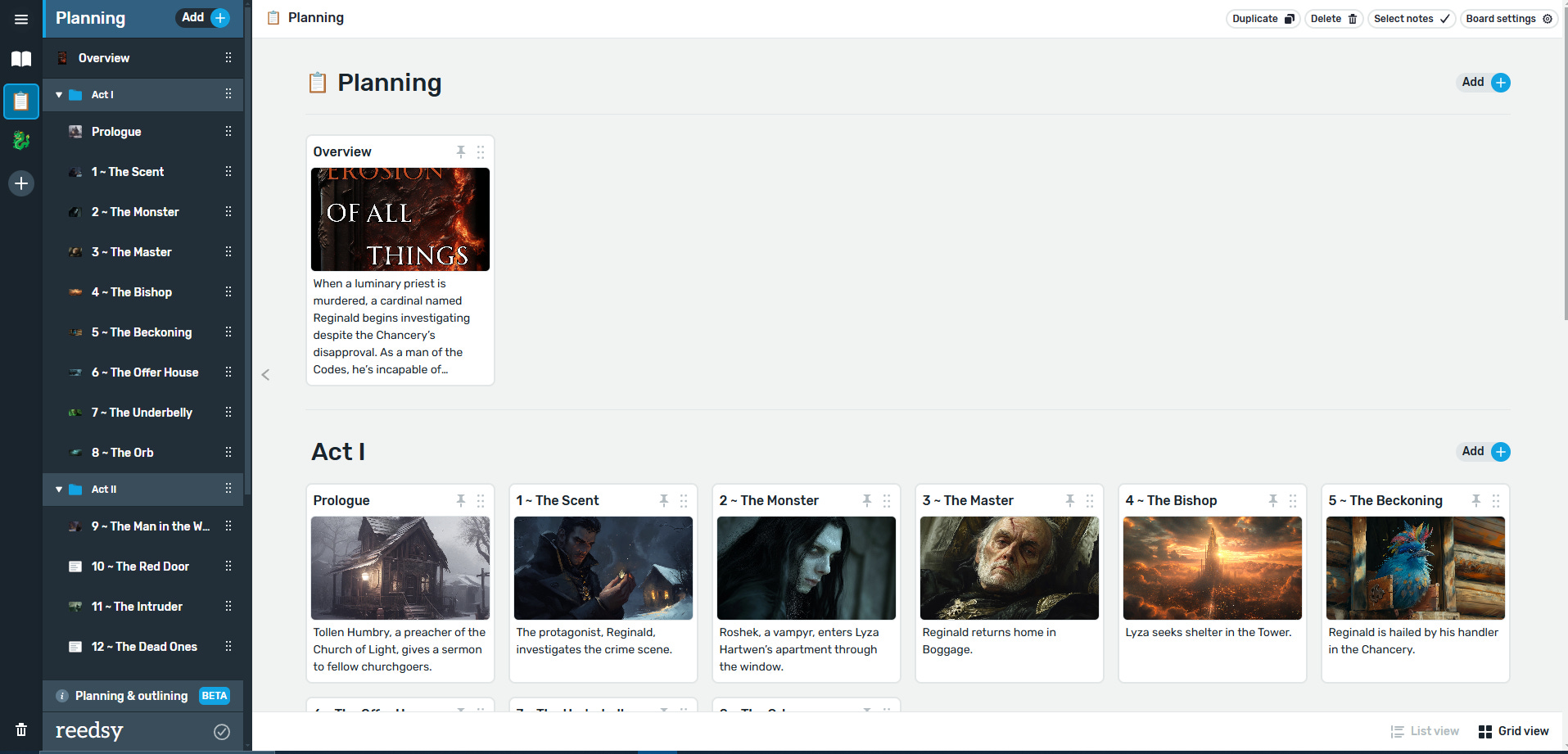The width and height of the screenshot is (1568, 754).
Task: Click drag handle on 3 ~ The Master card
Action: 1090,501
